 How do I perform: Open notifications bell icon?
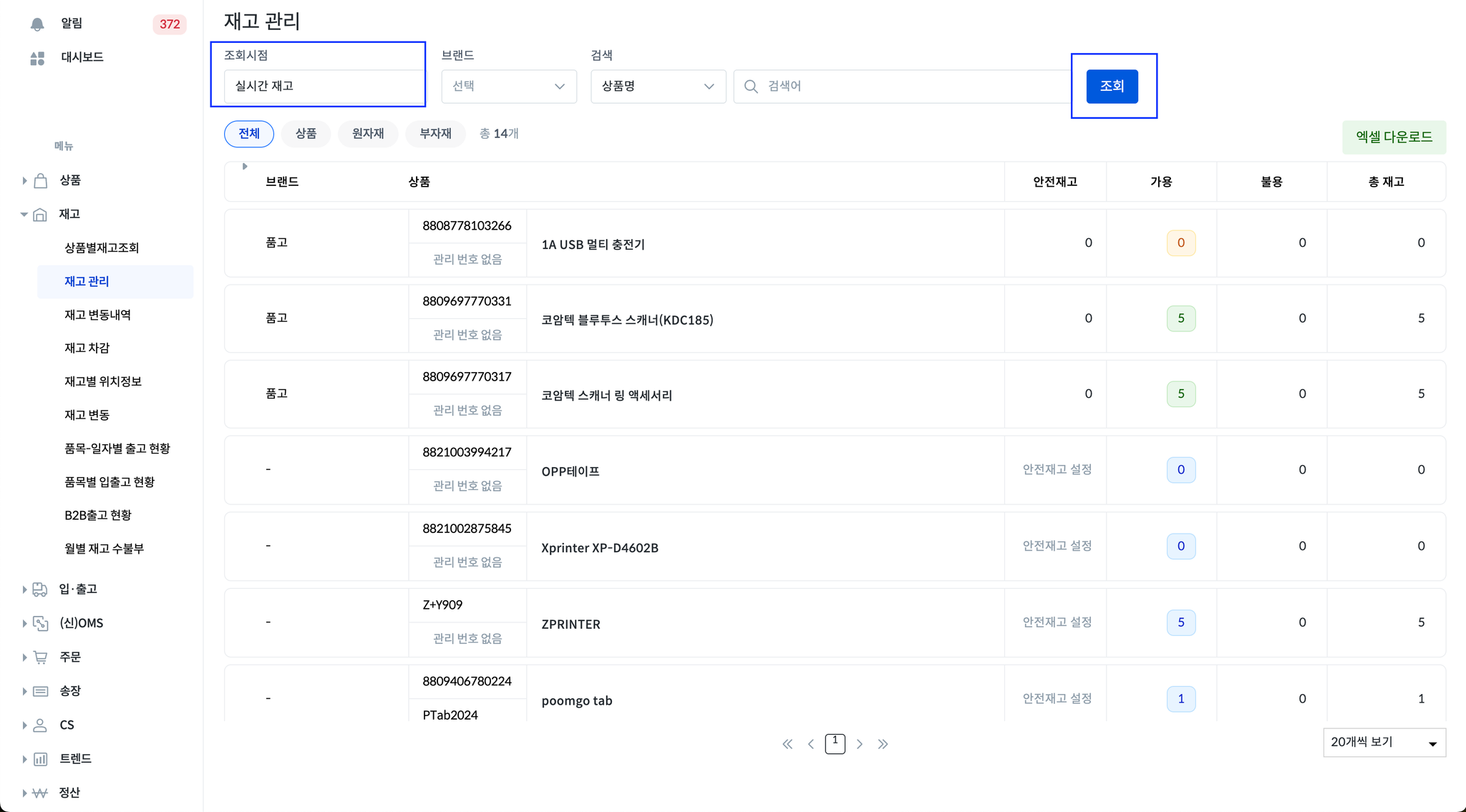coord(37,24)
